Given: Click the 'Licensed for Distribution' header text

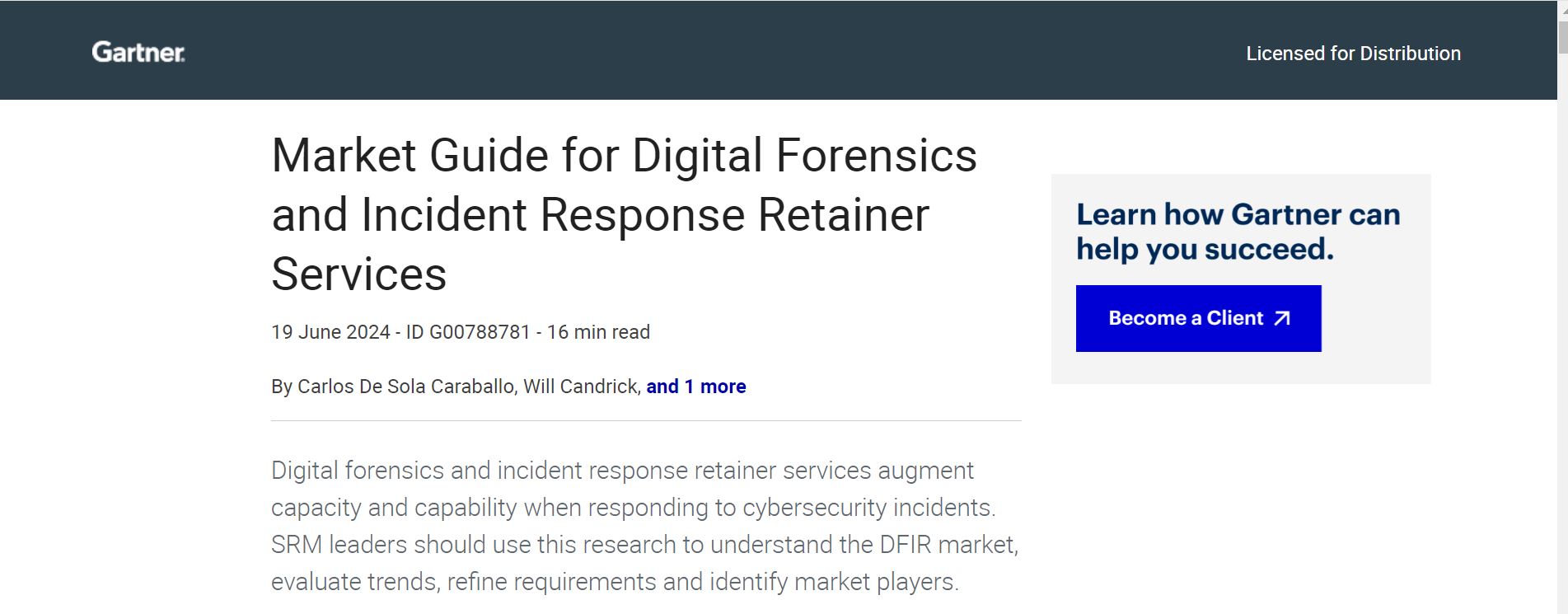Looking at the screenshot, I should click(1353, 54).
